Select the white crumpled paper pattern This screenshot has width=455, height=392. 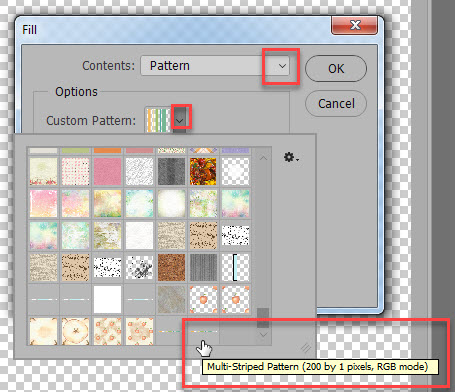coord(139,171)
